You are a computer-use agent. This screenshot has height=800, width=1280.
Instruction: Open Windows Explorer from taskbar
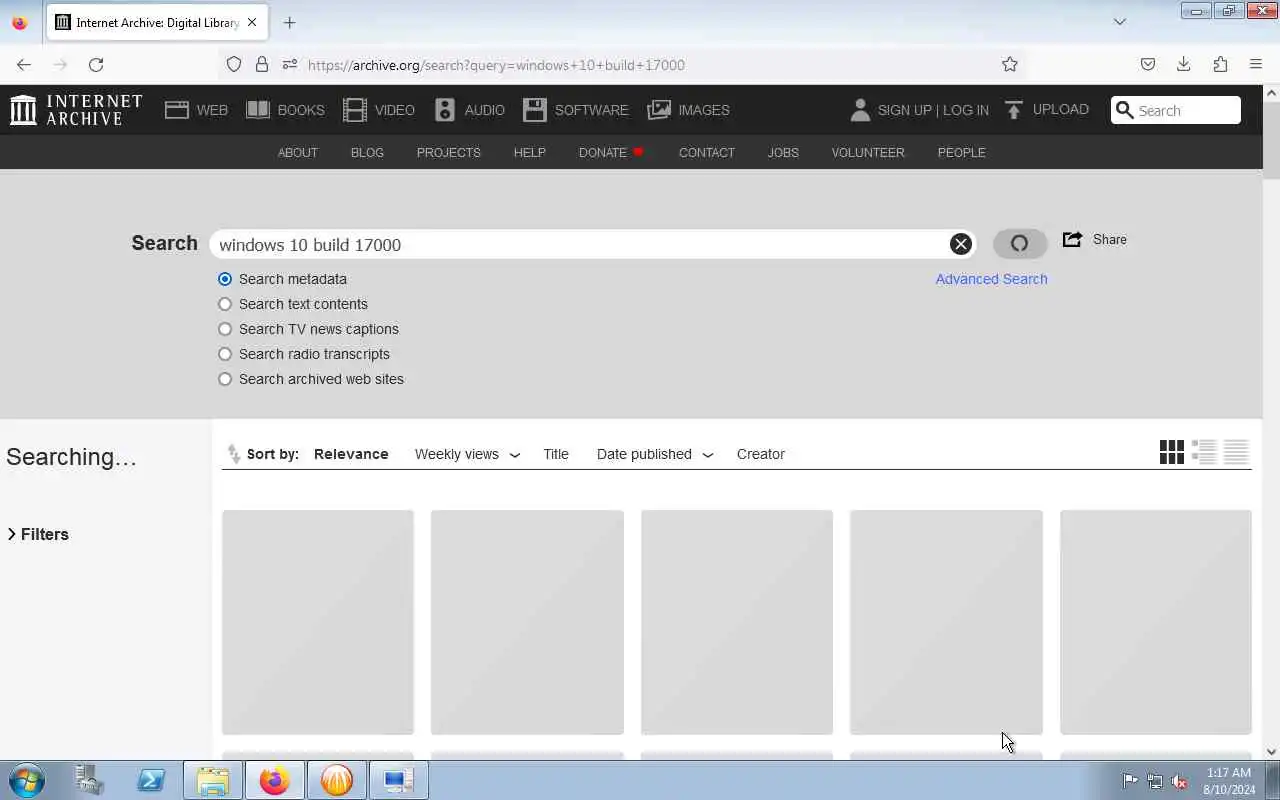coord(212,780)
